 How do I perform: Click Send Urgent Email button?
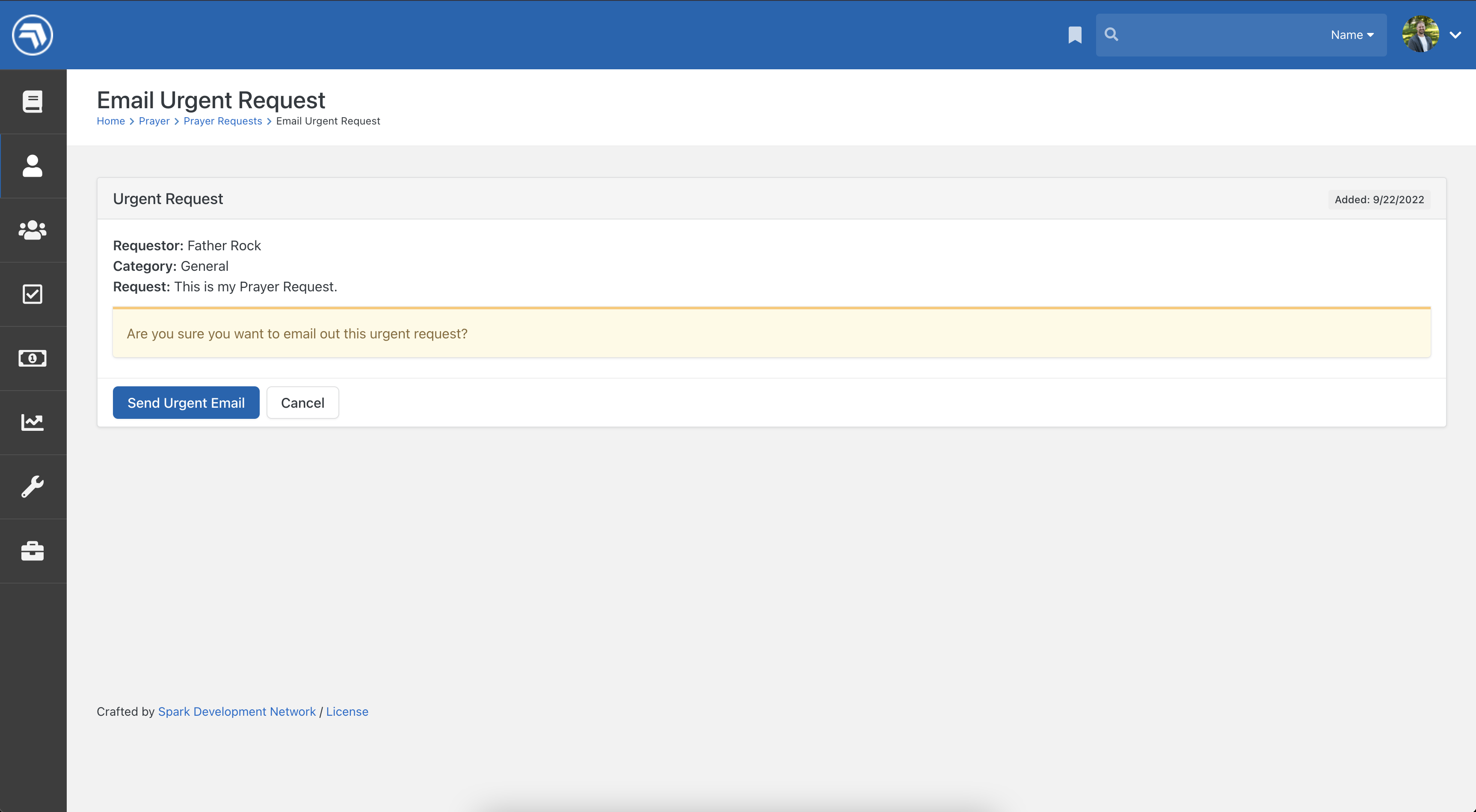[x=186, y=402]
